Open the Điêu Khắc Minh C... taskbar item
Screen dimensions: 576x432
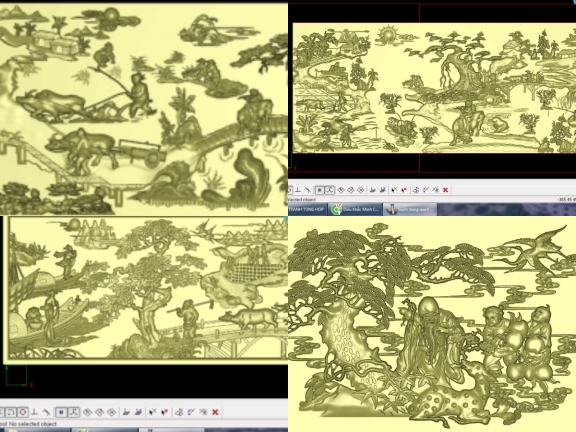click(355, 209)
